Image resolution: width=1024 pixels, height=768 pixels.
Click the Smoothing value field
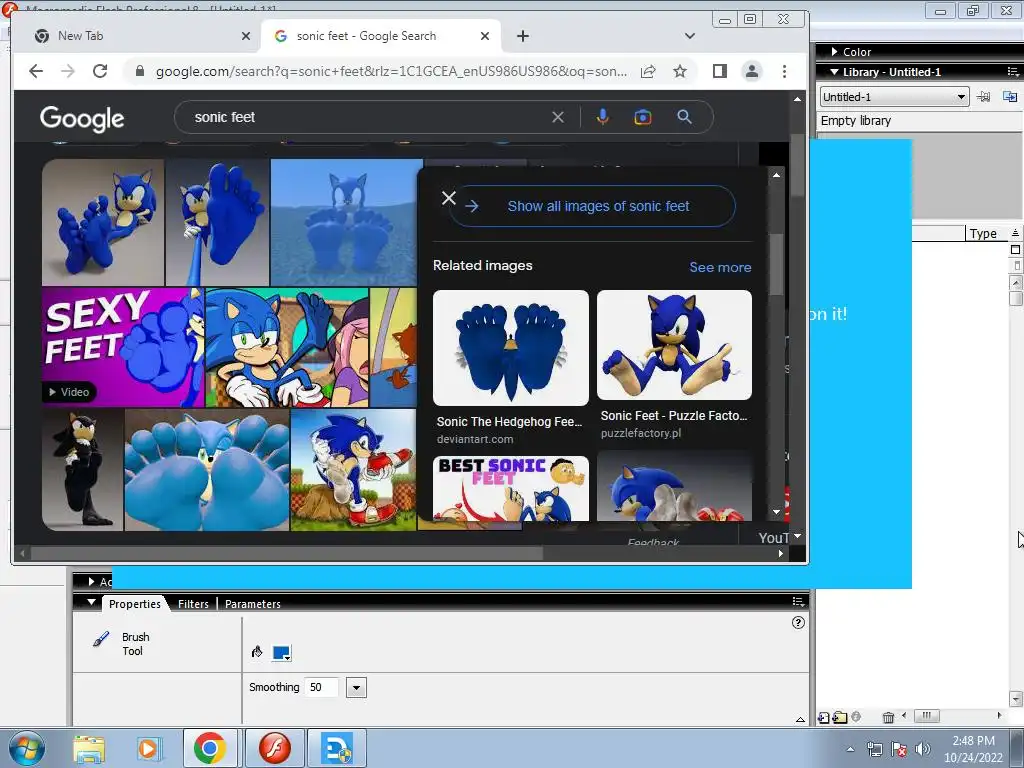(x=323, y=687)
